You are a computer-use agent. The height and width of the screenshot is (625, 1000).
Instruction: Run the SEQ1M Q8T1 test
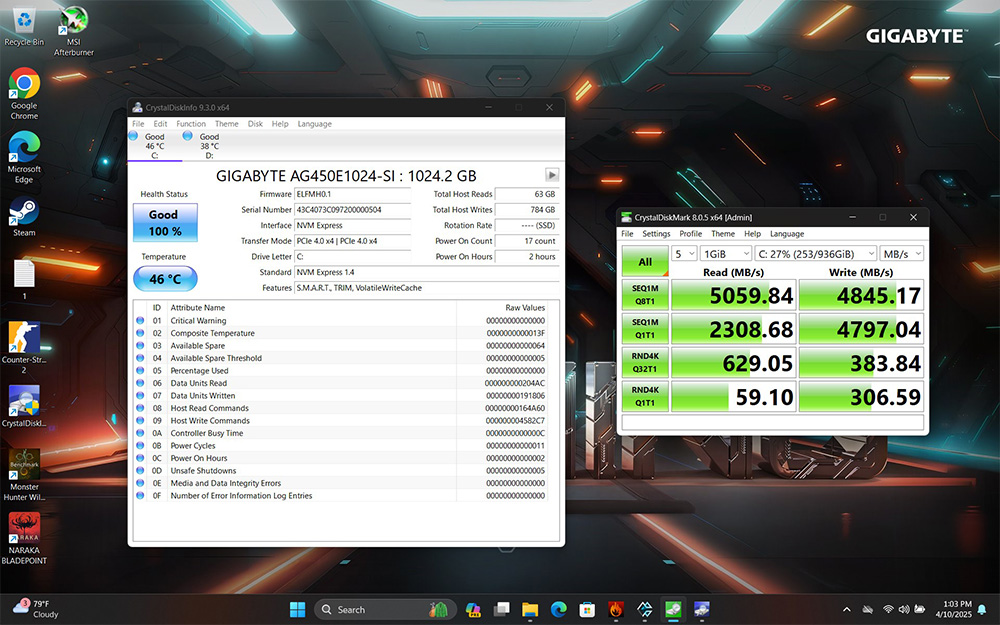pos(645,295)
